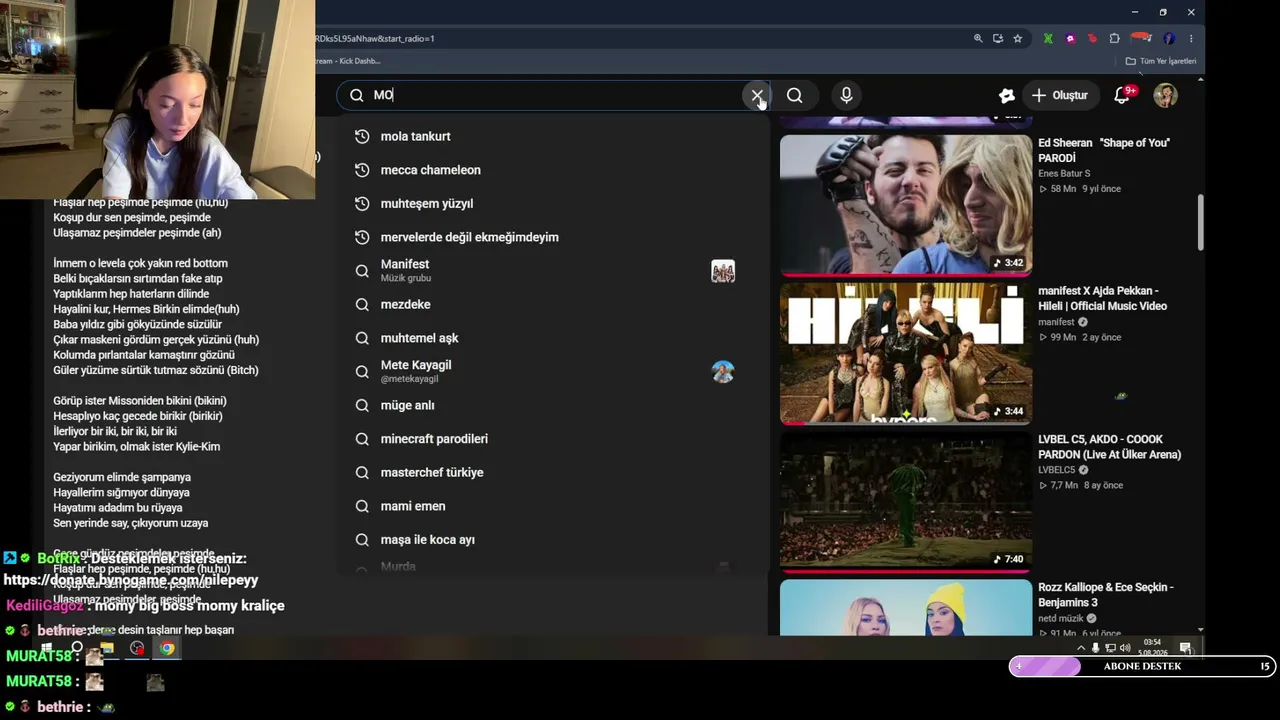Bookmark this page with the star icon
1280x720 pixels.
1017,38
